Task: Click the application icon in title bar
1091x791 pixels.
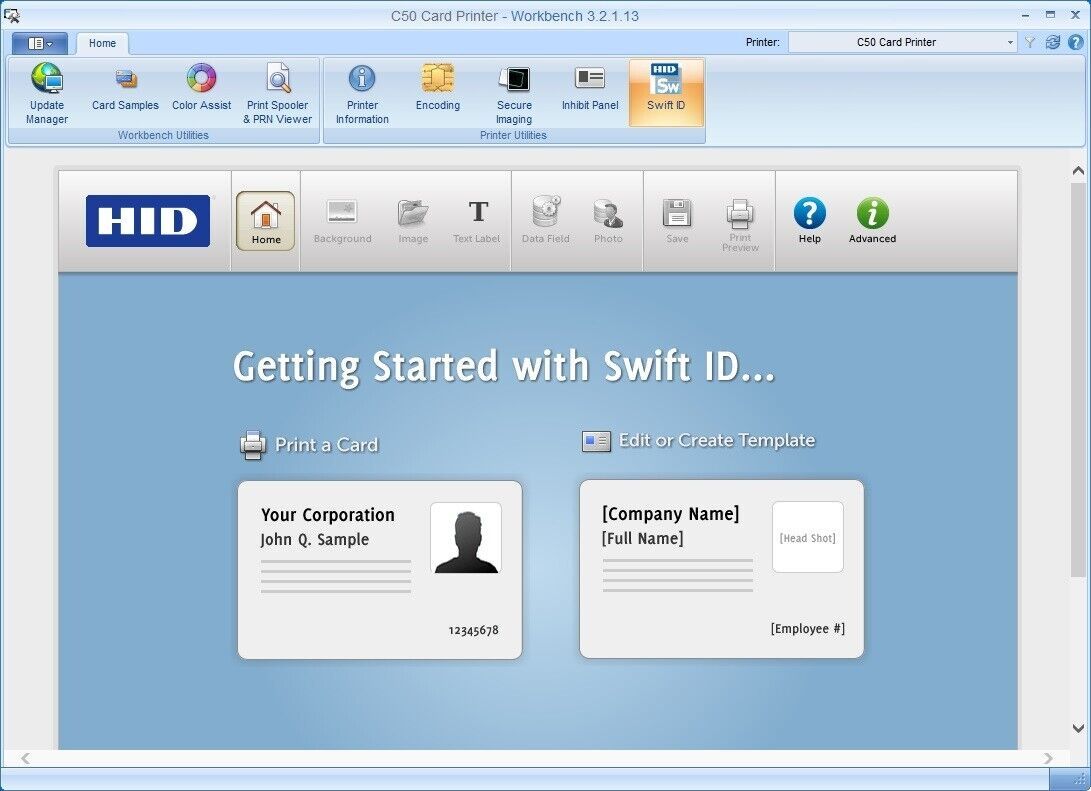Action: coord(12,15)
